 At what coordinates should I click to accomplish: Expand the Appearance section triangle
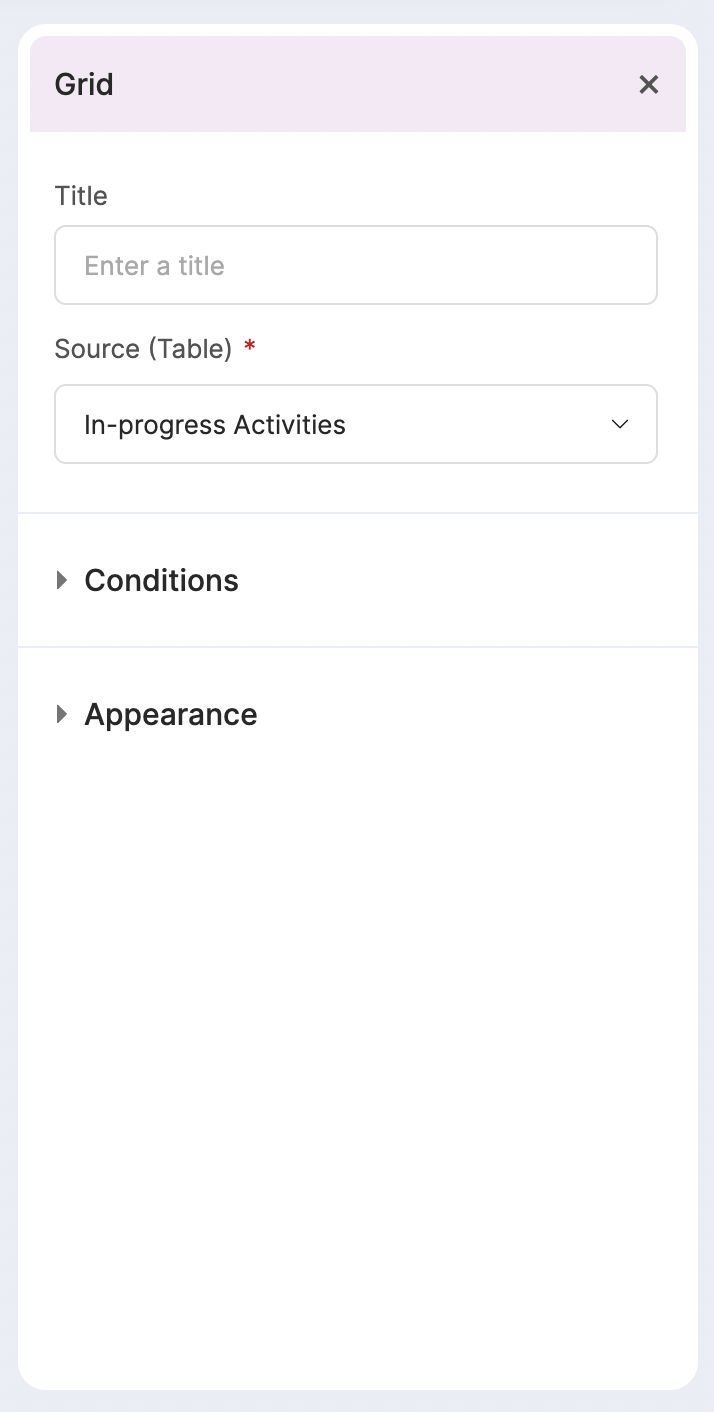pos(62,714)
